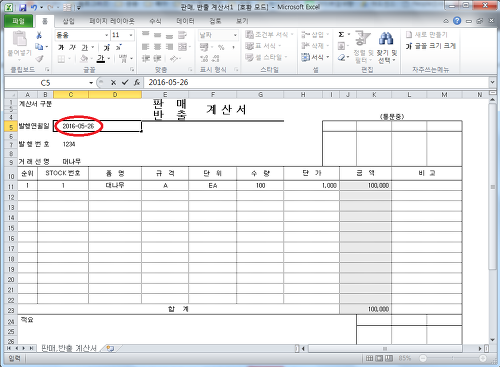The height and width of the screenshot is (367, 500).
Task: Select the 판매,반출 계산서 sheet tab
Action: tap(69, 348)
